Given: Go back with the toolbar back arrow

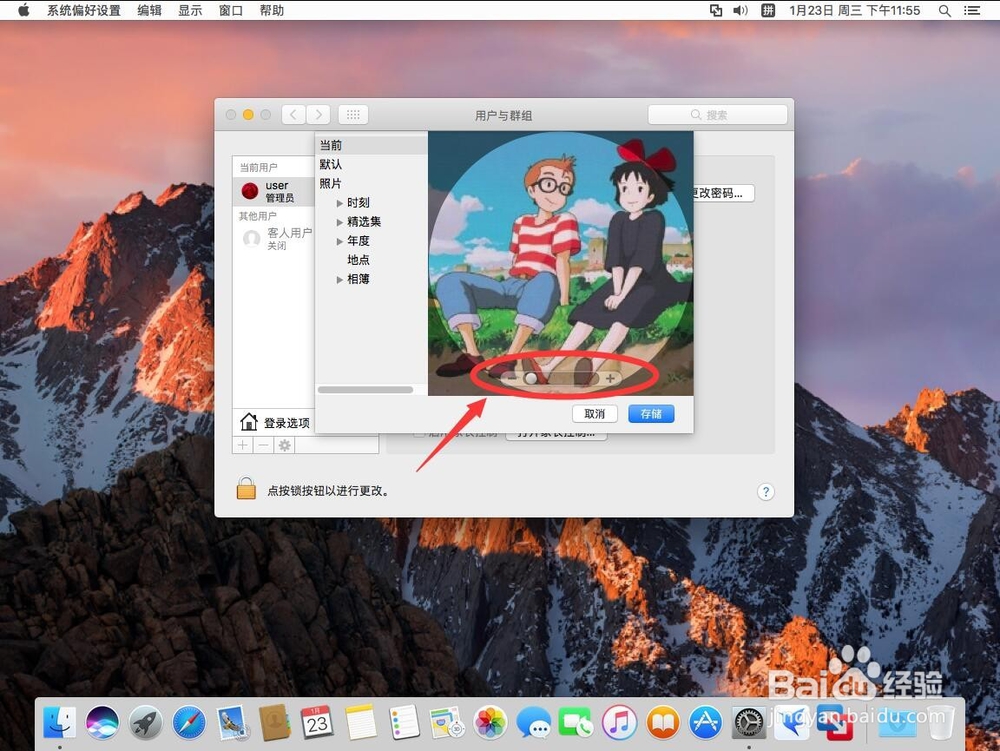Looking at the screenshot, I should pyautogui.click(x=293, y=115).
